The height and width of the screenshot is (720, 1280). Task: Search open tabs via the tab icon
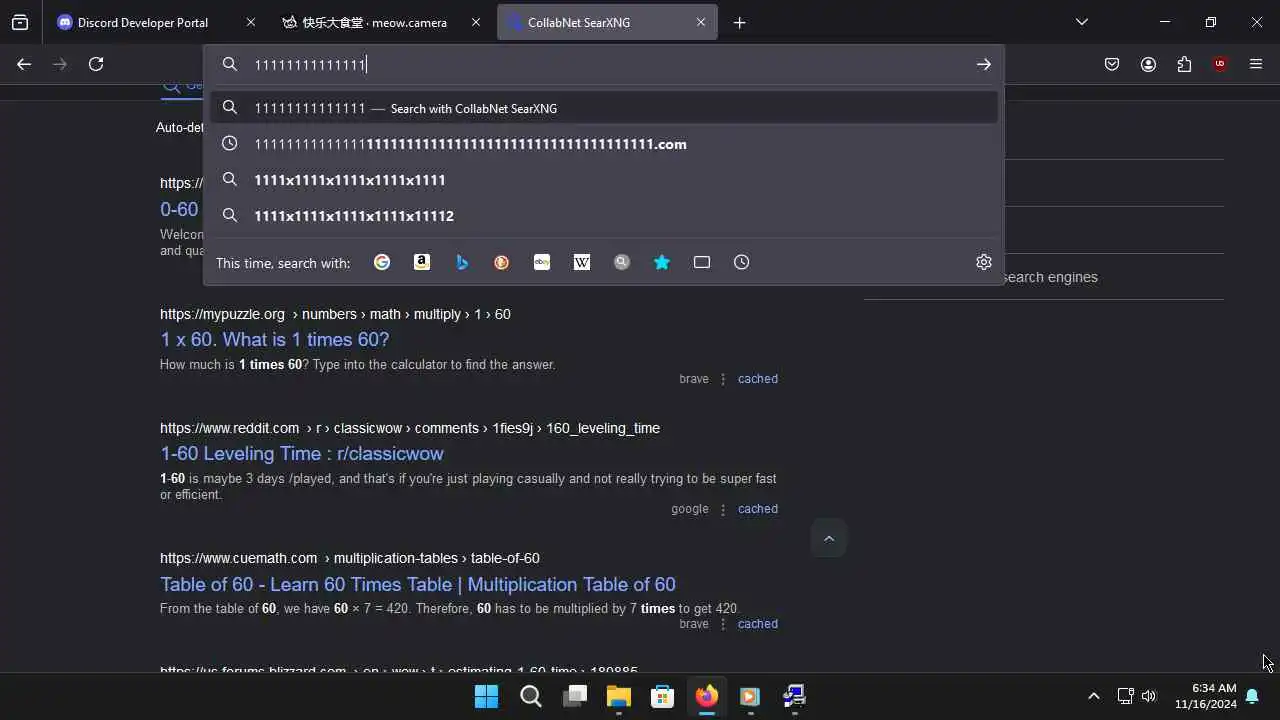point(702,262)
